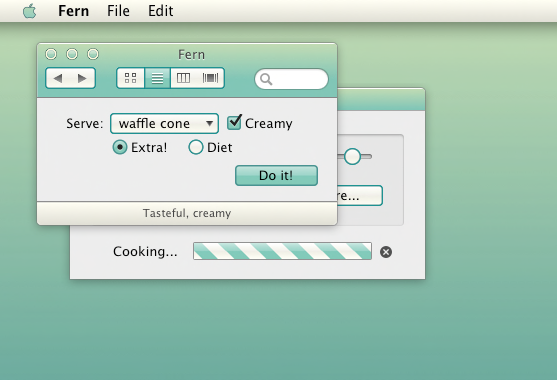The image size is (557, 380).
Task: Click the Serve popup menu arrow
Action: [210, 124]
